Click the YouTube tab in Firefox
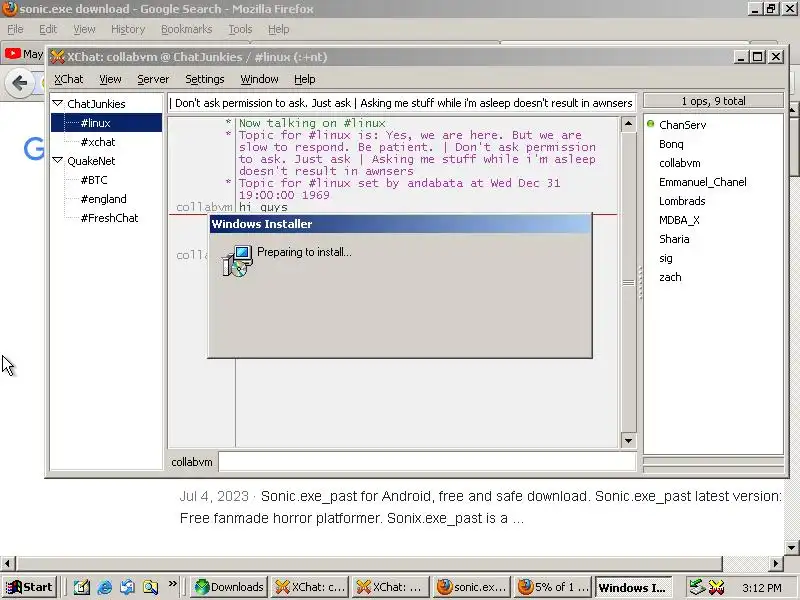 click(x=24, y=54)
